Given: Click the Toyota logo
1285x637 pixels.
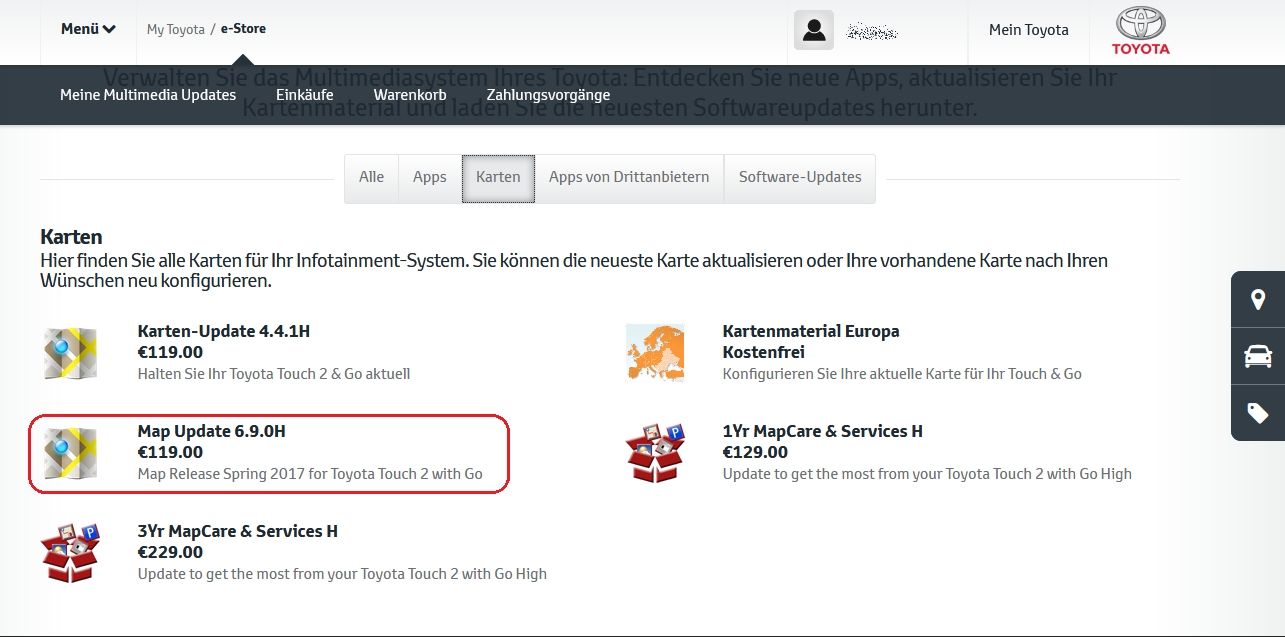Looking at the screenshot, I should click(1140, 31).
